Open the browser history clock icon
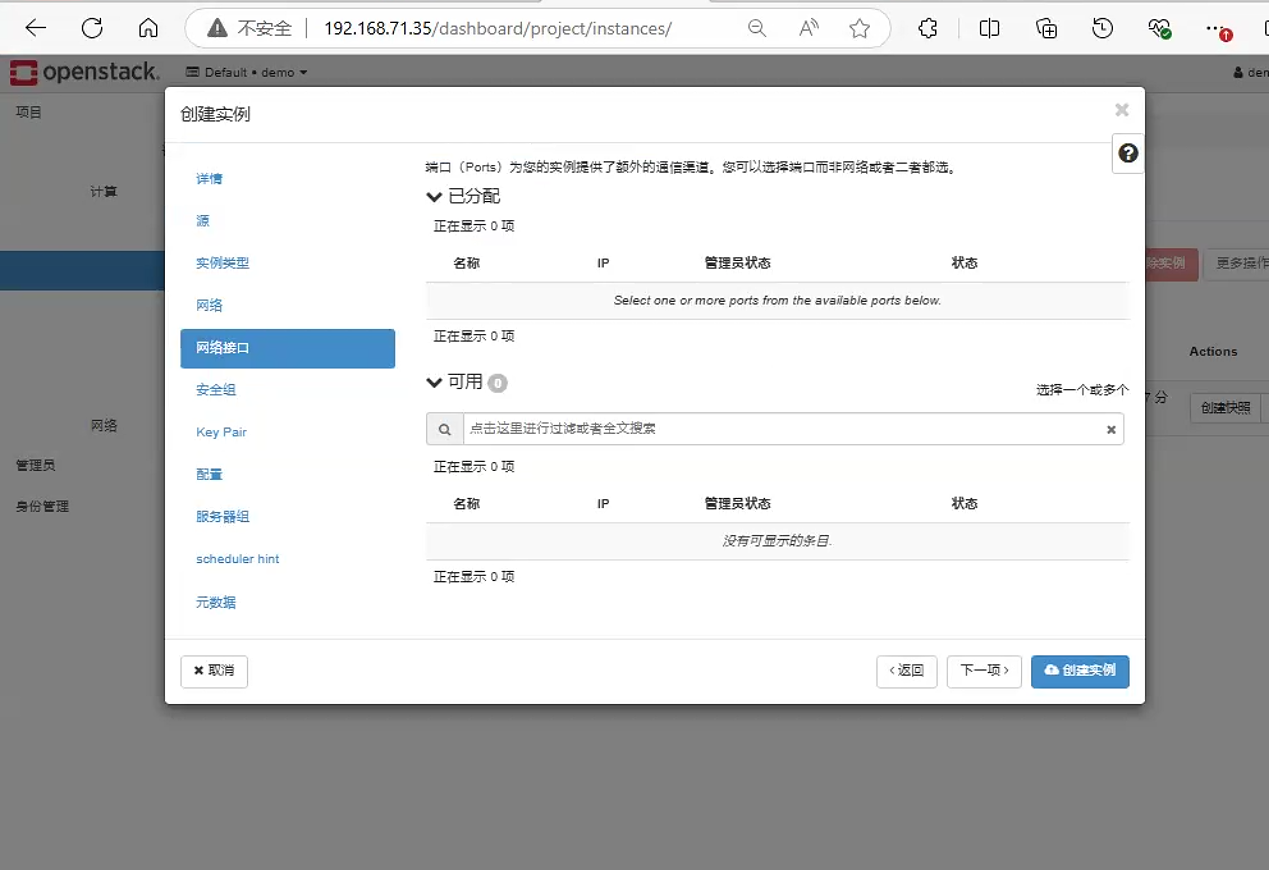This screenshot has height=870, width=1269. (x=1103, y=29)
